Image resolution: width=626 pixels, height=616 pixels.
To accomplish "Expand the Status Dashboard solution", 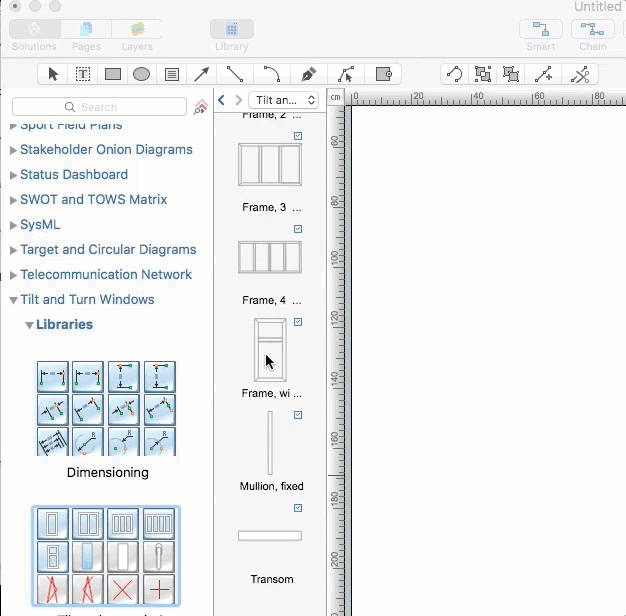I will 13,175.
